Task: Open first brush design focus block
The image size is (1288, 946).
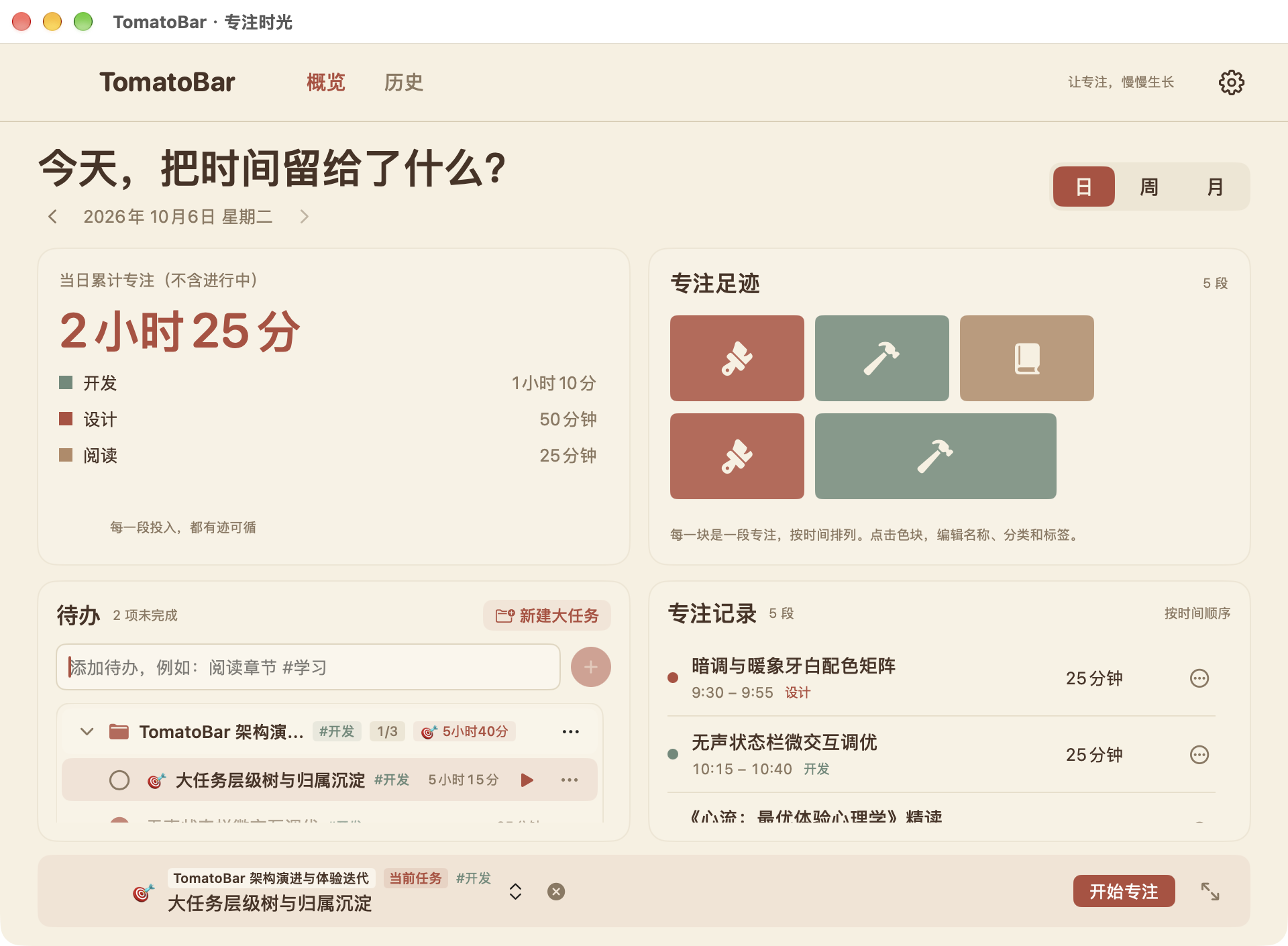Action: 737,358
